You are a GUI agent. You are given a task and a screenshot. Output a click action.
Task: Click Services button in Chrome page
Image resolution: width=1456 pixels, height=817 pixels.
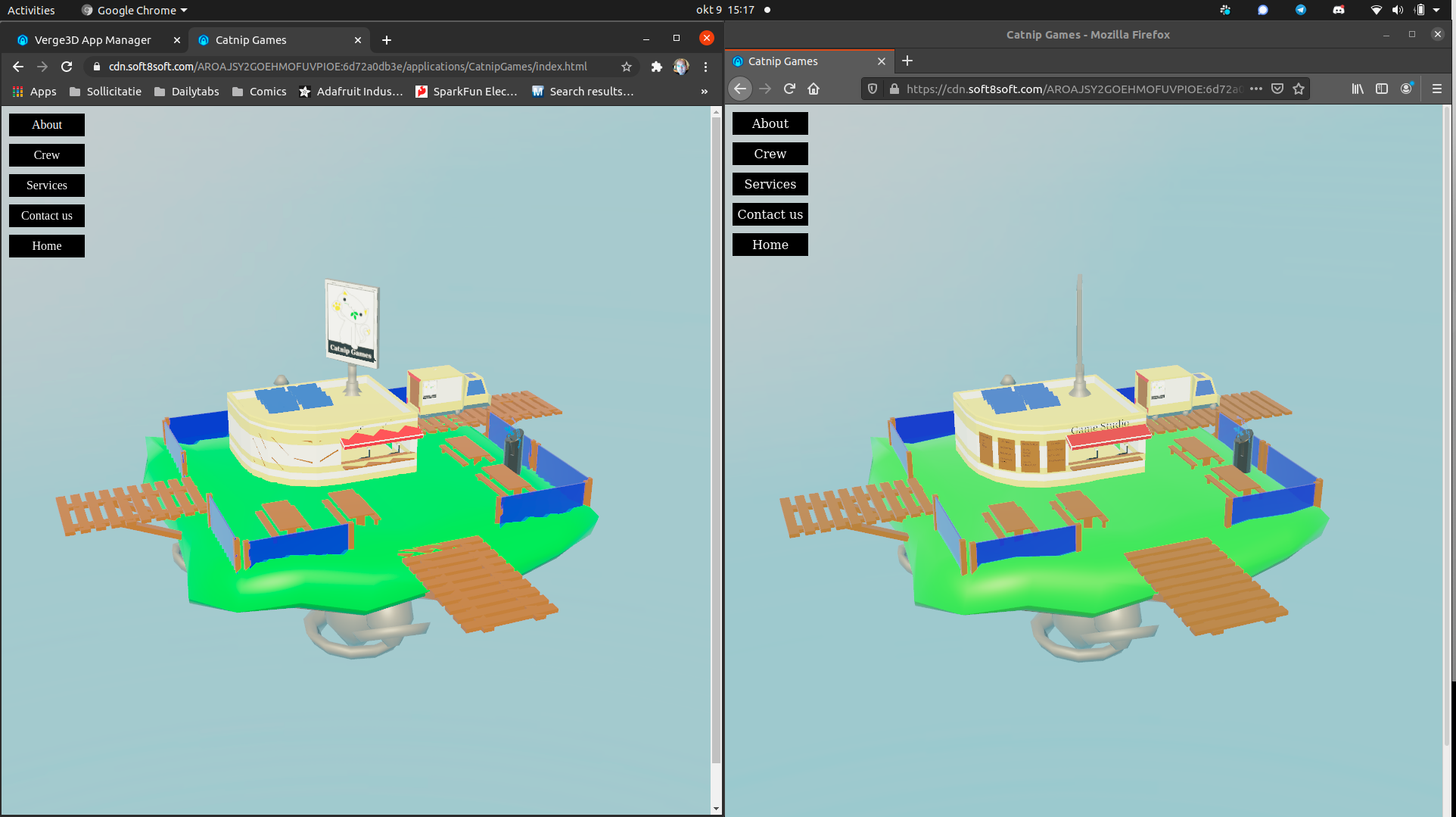pyautogui.click(x=47, y=186)
